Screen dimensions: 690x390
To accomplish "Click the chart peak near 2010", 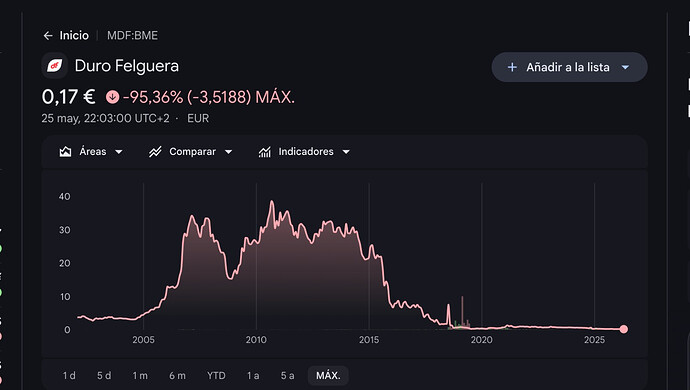I will point(272,202).
